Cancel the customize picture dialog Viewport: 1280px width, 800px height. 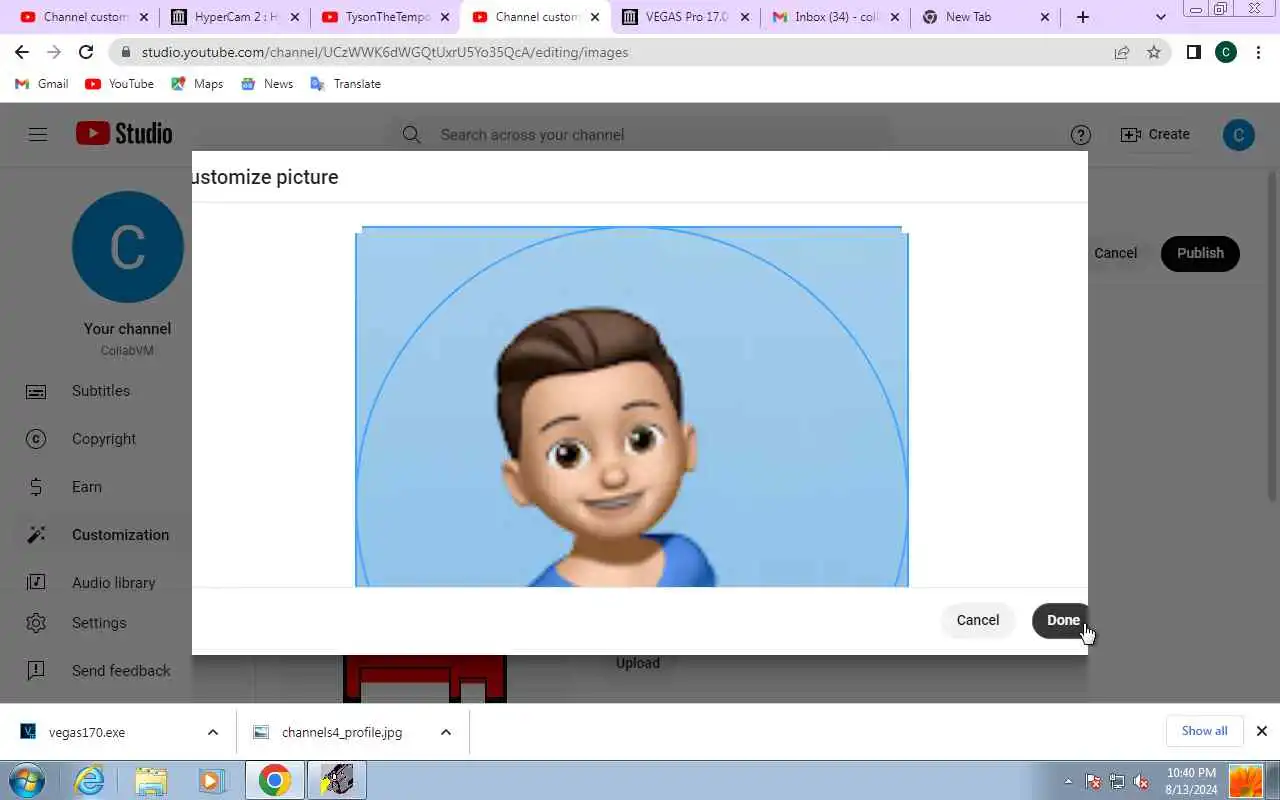pos(977,620)
